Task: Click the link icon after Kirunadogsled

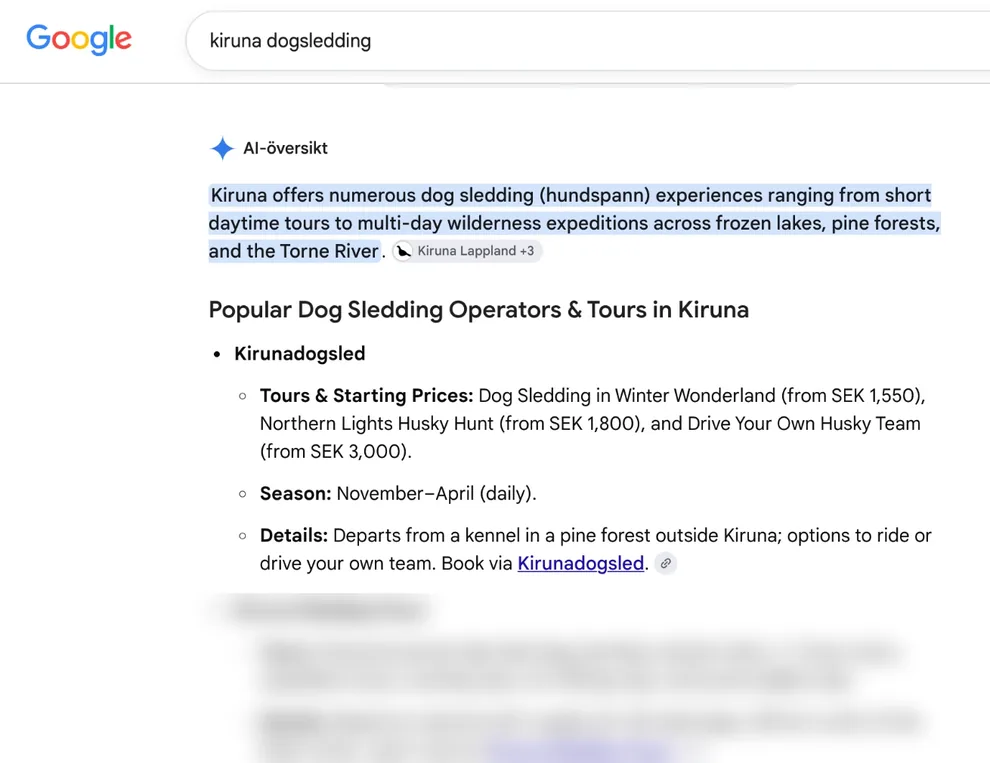Action: (x=665, y=563)
